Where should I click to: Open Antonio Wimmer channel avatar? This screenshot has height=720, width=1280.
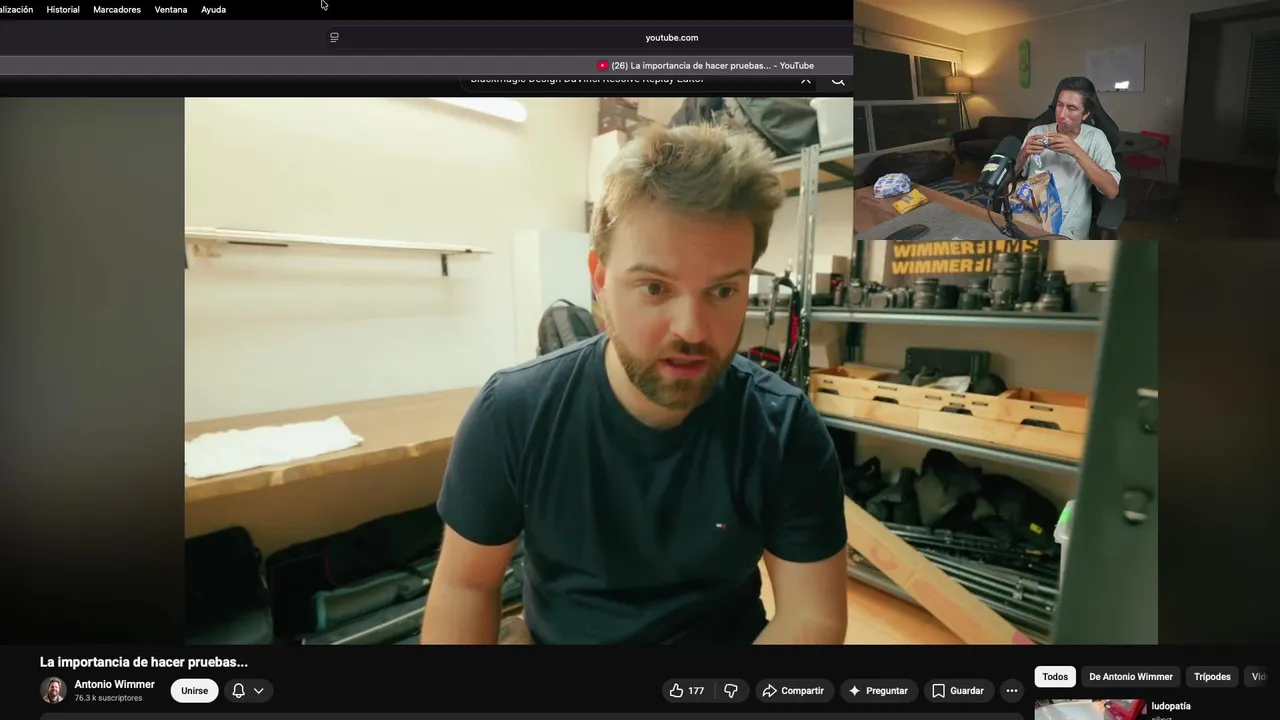click(53, 690)
